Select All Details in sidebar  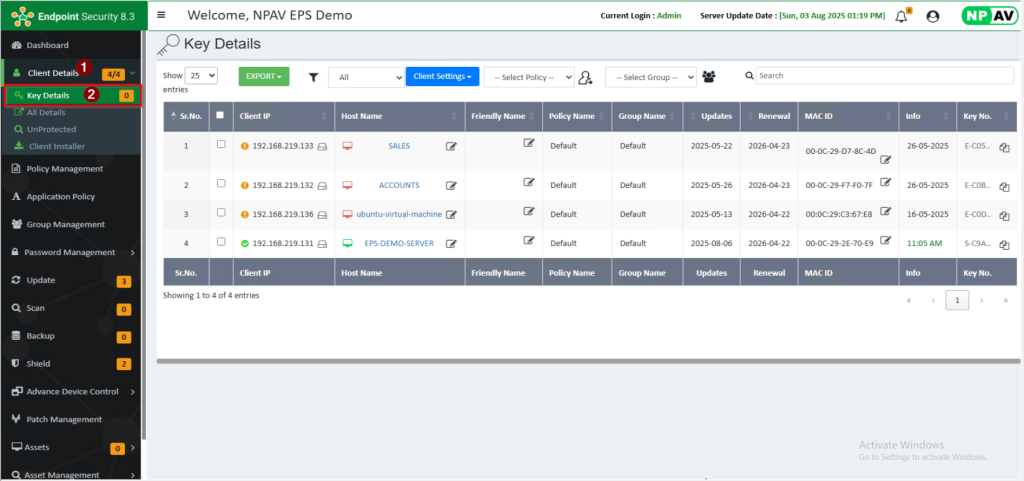[45, 112]
